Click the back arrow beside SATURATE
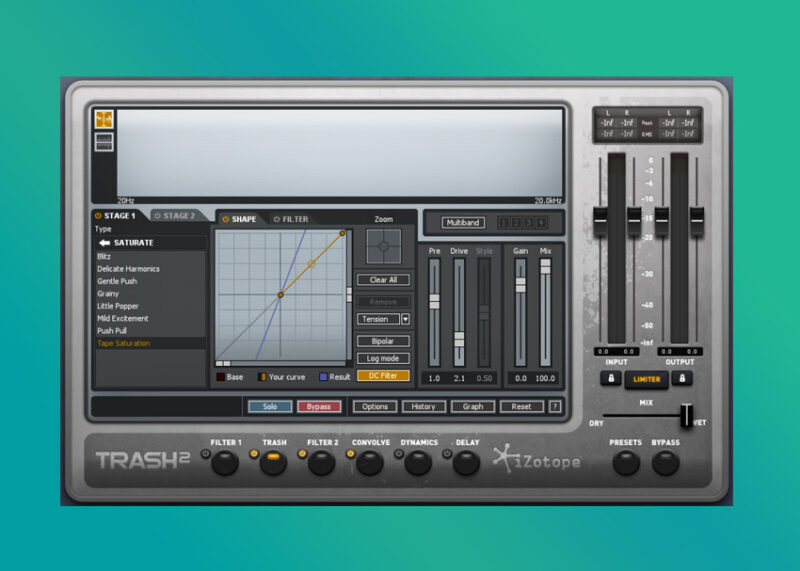800x571 pixels. [105, 243]
